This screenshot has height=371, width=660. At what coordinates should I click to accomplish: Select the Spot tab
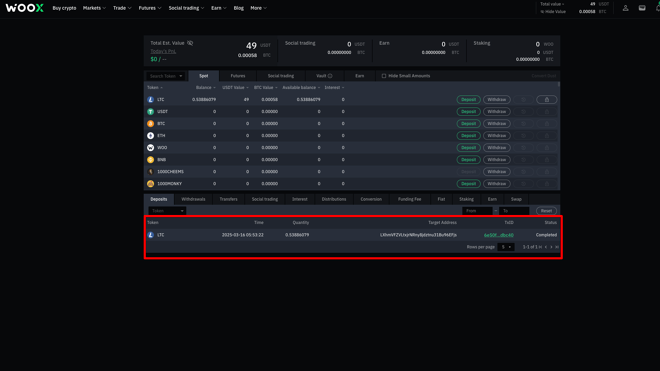click(204, 76)
